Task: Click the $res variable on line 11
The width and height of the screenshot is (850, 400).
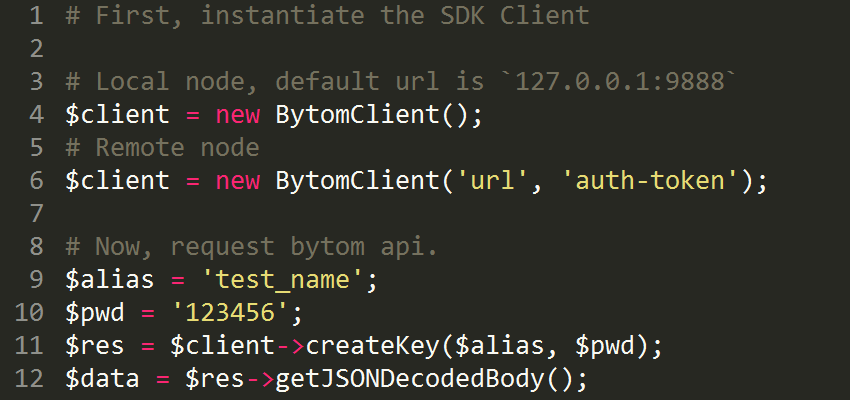Action: (x=95, y=346)
